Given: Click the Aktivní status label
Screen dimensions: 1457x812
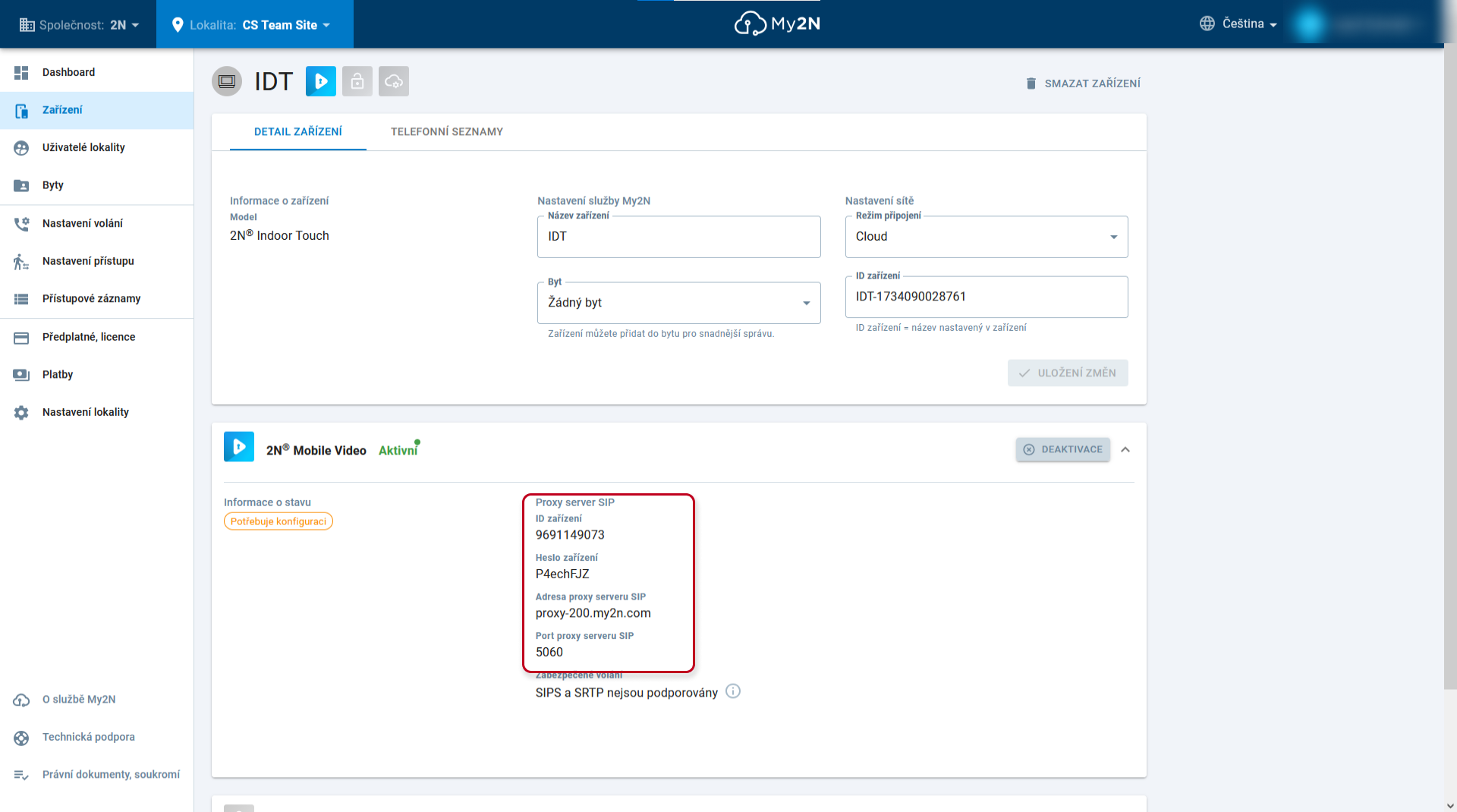Looking at the screenshot, I should click(398, 451).
